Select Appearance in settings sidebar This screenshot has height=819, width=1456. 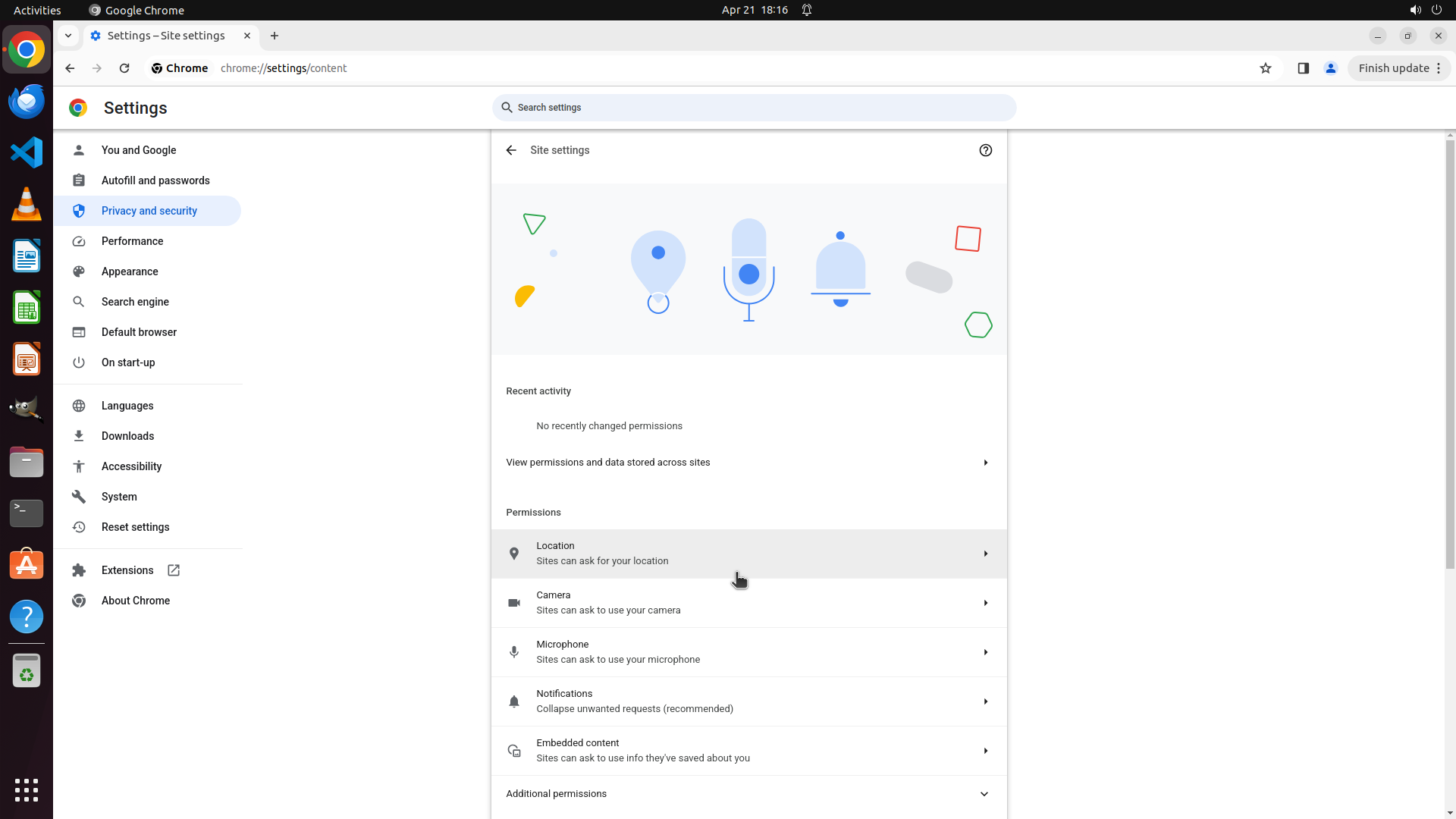[x=130, y=271]
